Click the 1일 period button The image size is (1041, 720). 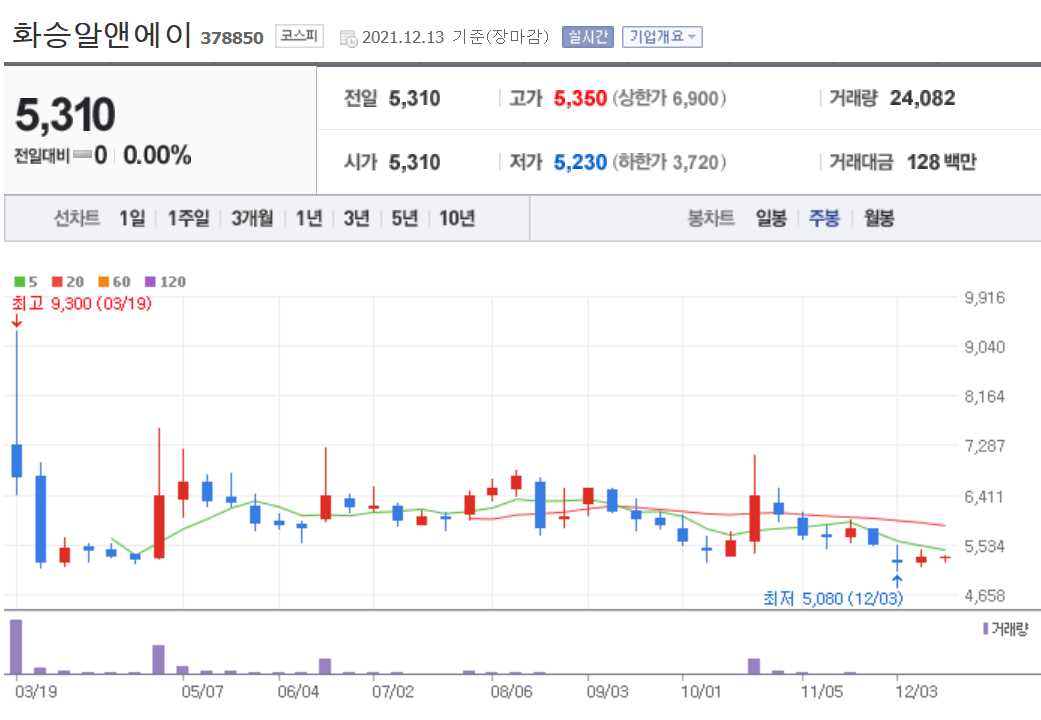tap(130, 218)
